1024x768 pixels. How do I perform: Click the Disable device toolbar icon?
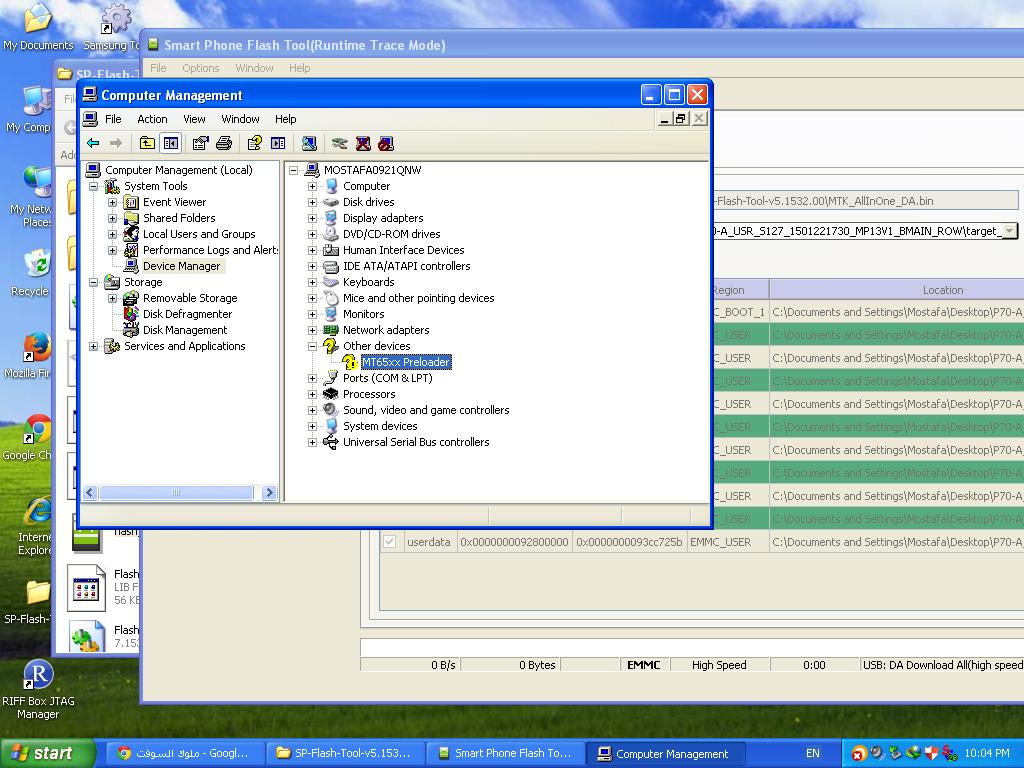coord(386,143)
